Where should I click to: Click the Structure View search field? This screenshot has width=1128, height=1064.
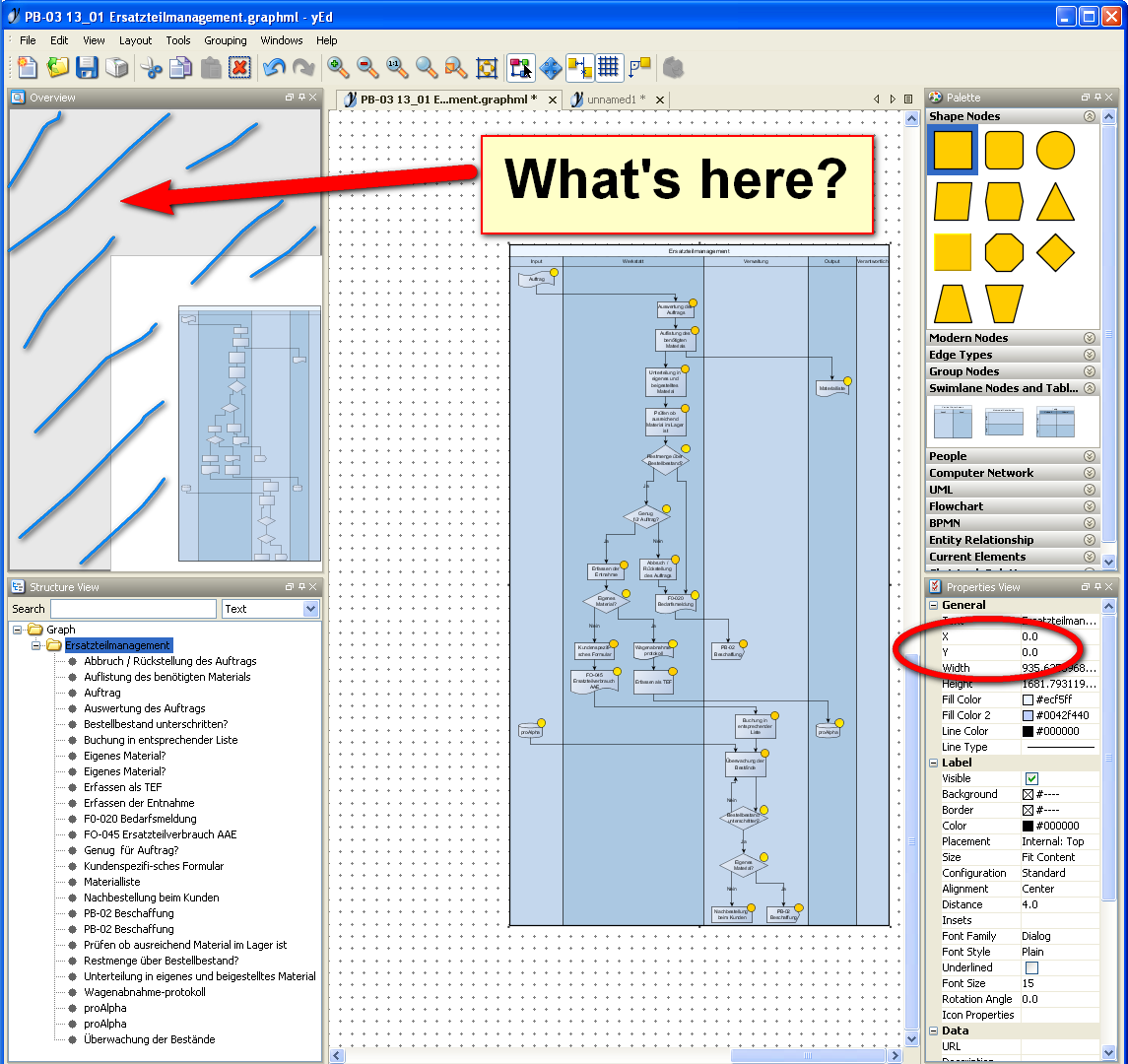[133, 609]
